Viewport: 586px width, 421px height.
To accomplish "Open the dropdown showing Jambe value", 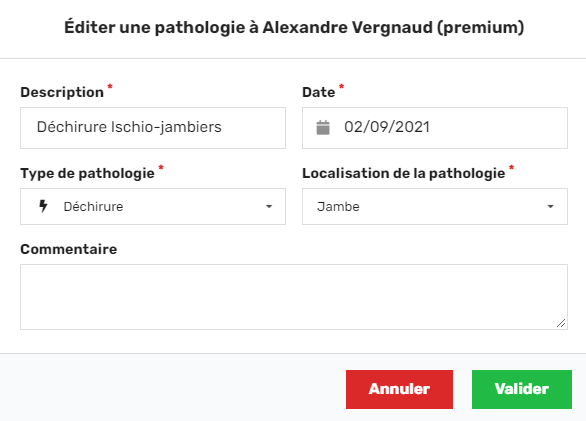I will (435, 206).
